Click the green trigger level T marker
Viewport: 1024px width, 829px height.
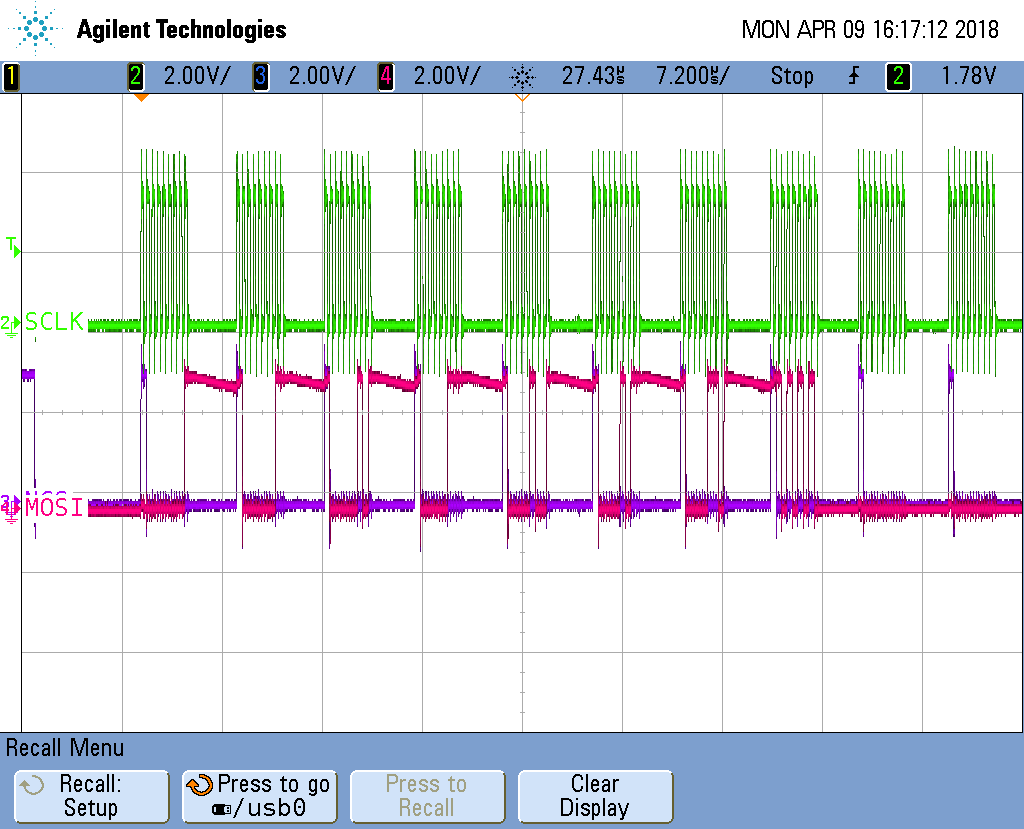coord(13,247)
